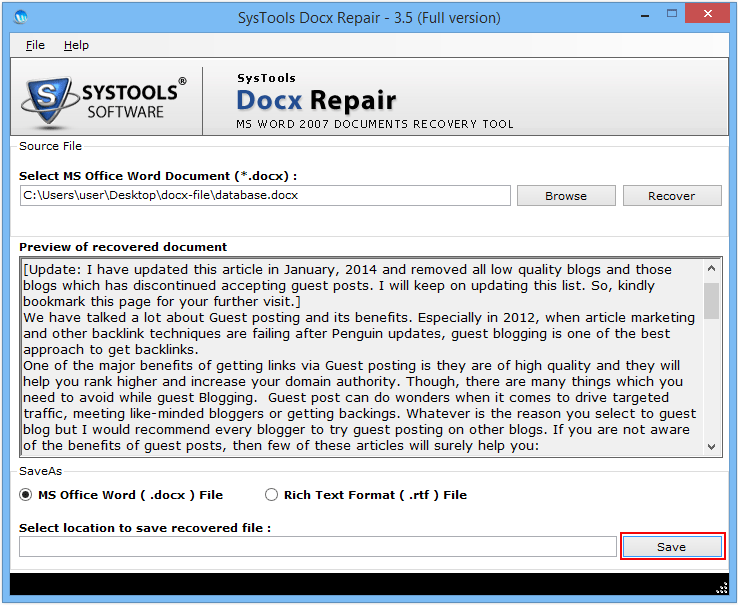Select MS Office Word (.docx) File option
738x605 pixels.
121,495
